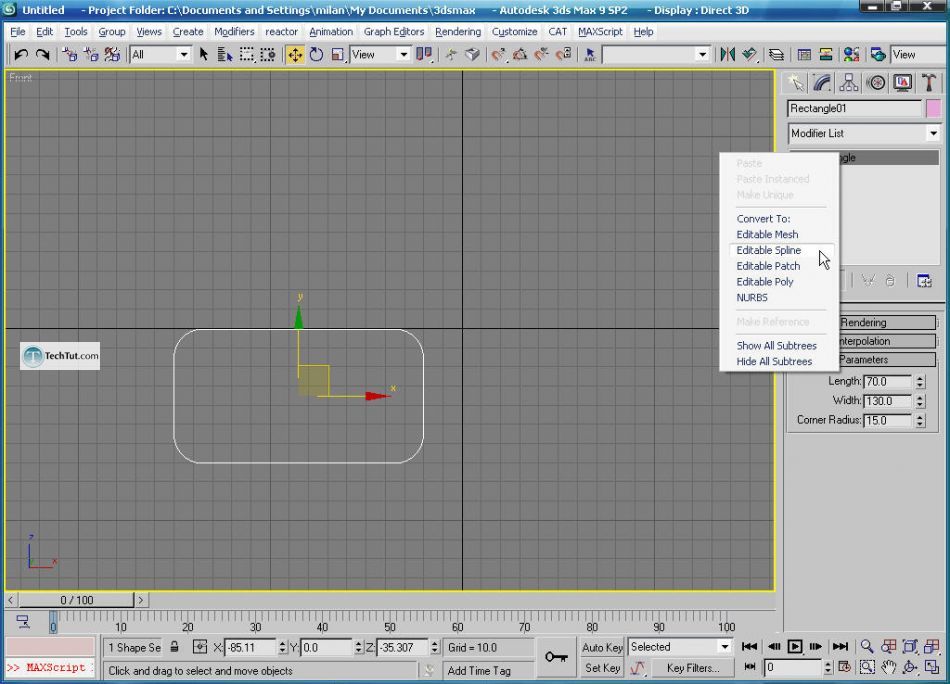
Task: Toggle Window/Crossing selection mode
Action: (x=268, y=55)
